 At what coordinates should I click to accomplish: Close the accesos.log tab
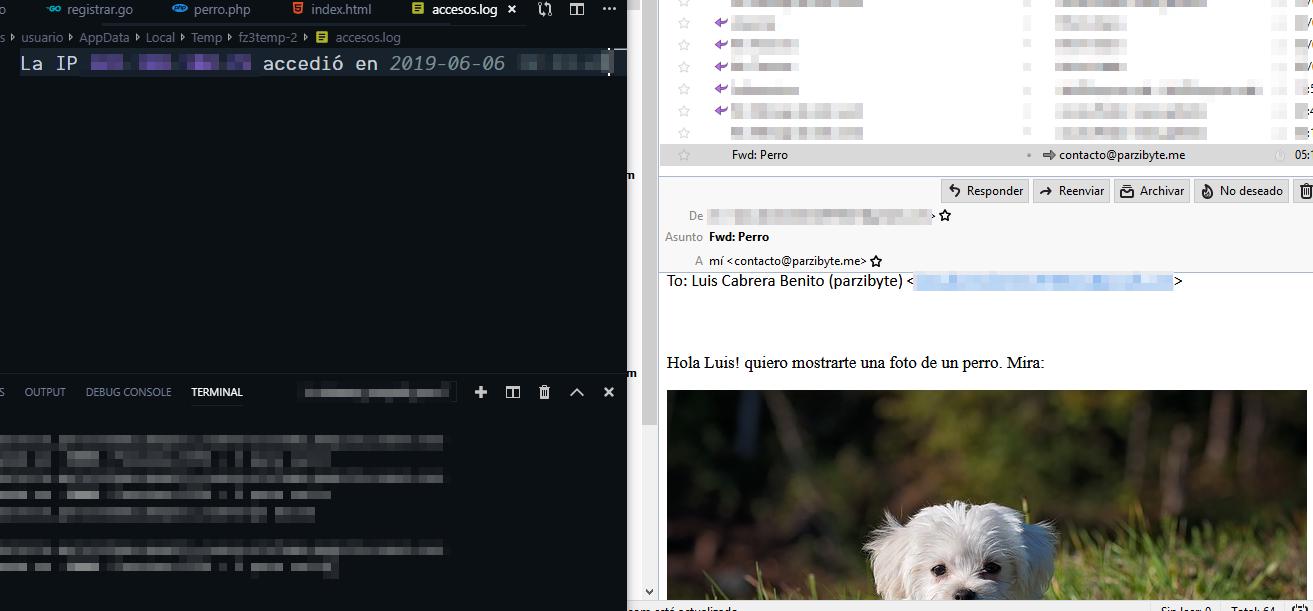512,9
